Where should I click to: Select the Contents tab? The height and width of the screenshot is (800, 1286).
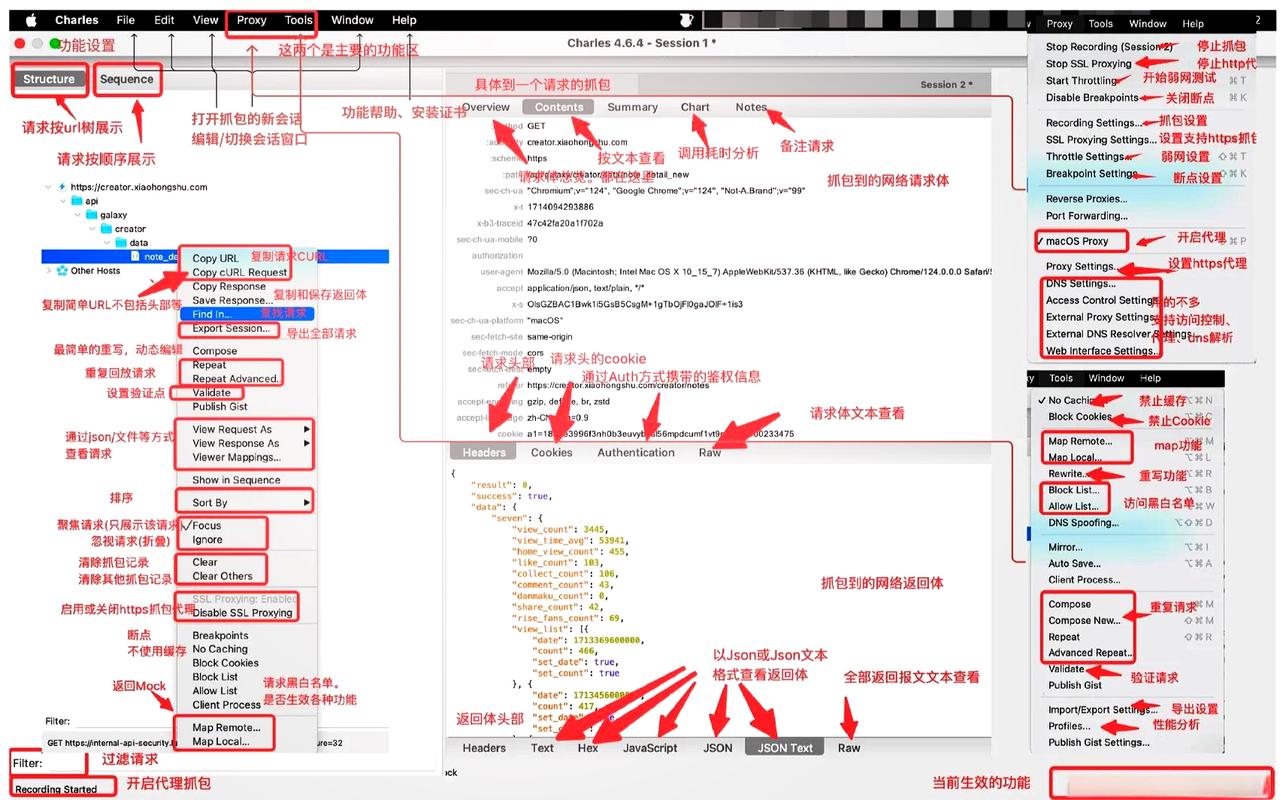(559, 107)
